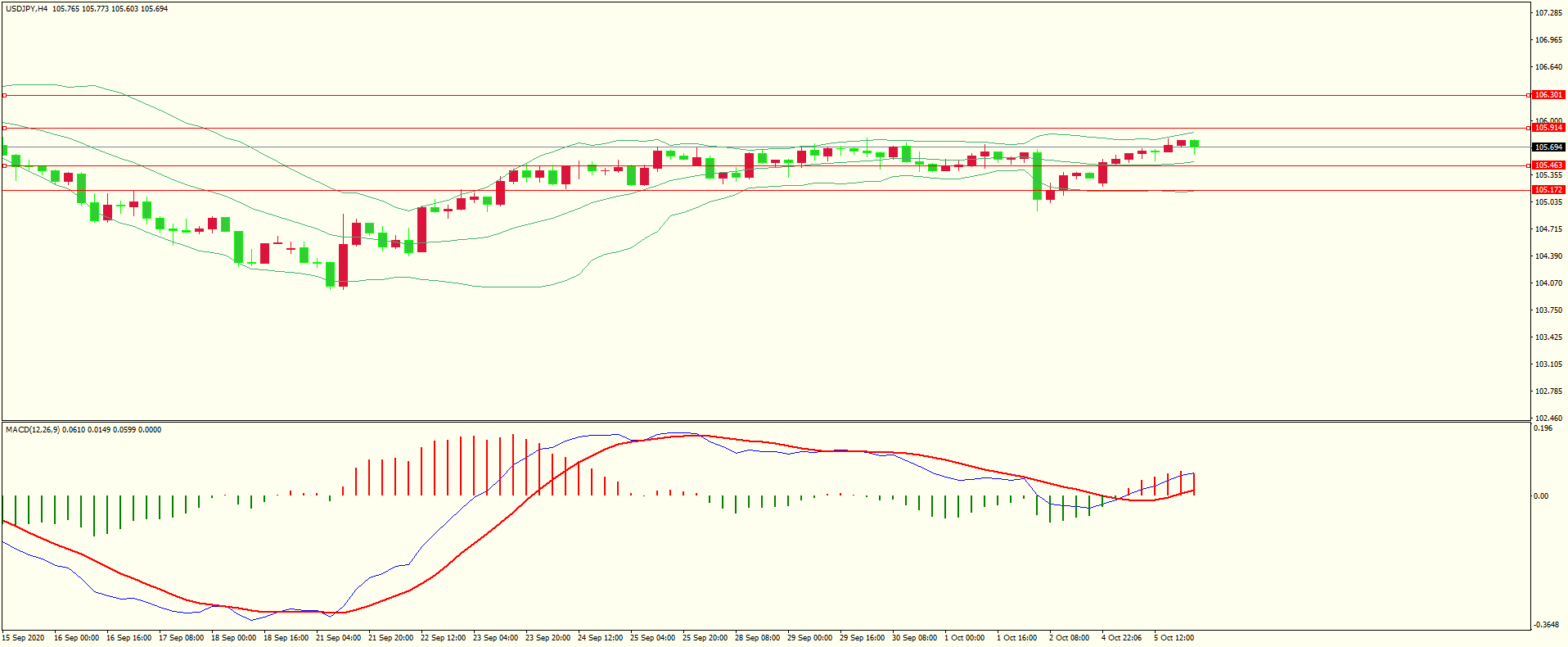Click the divider between price chart and MACD

[765, 422]
